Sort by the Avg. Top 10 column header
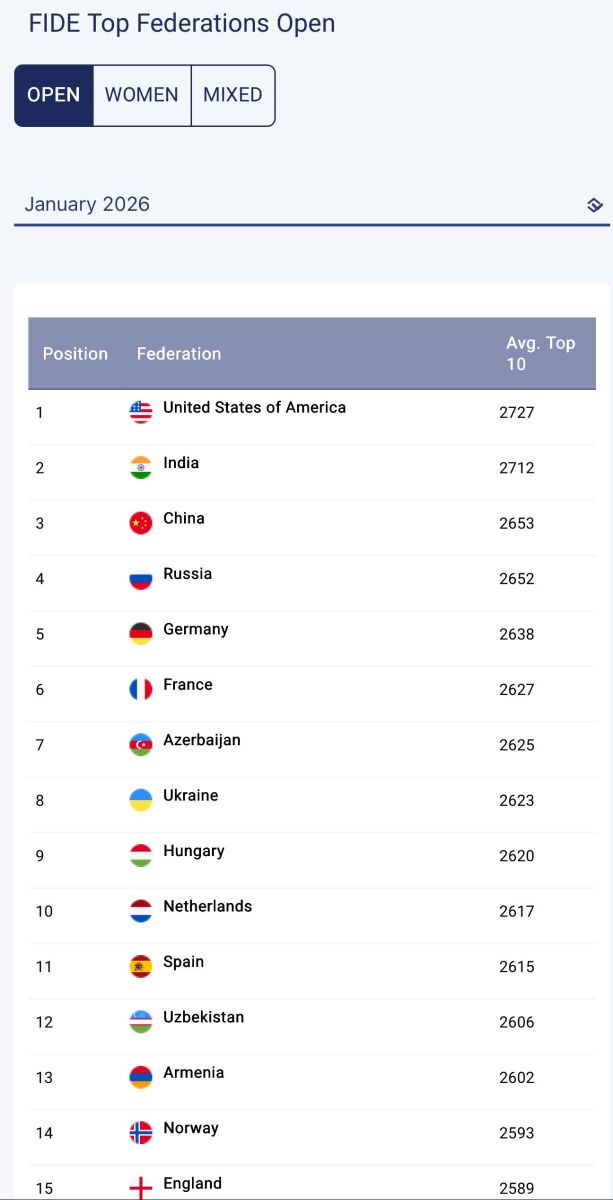The image size is (613, 1200). pyautogui.click(x=541, y=354)
